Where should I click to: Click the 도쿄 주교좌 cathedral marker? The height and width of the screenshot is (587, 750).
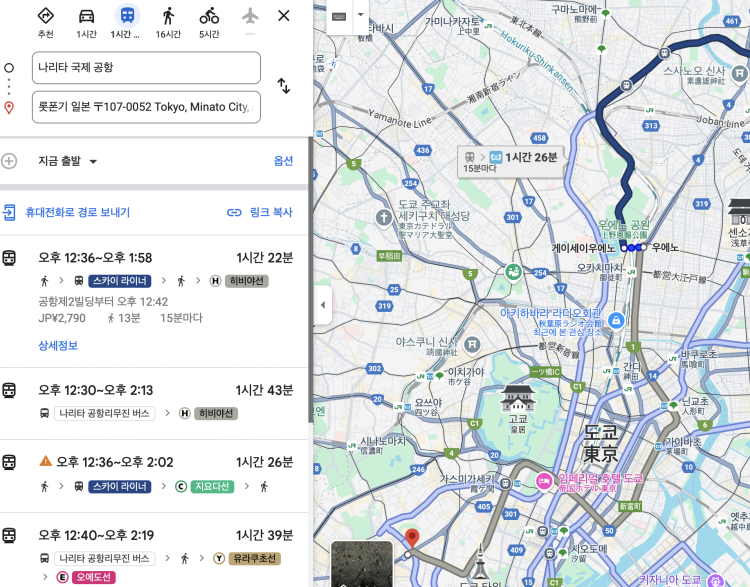tap(384, 218)
